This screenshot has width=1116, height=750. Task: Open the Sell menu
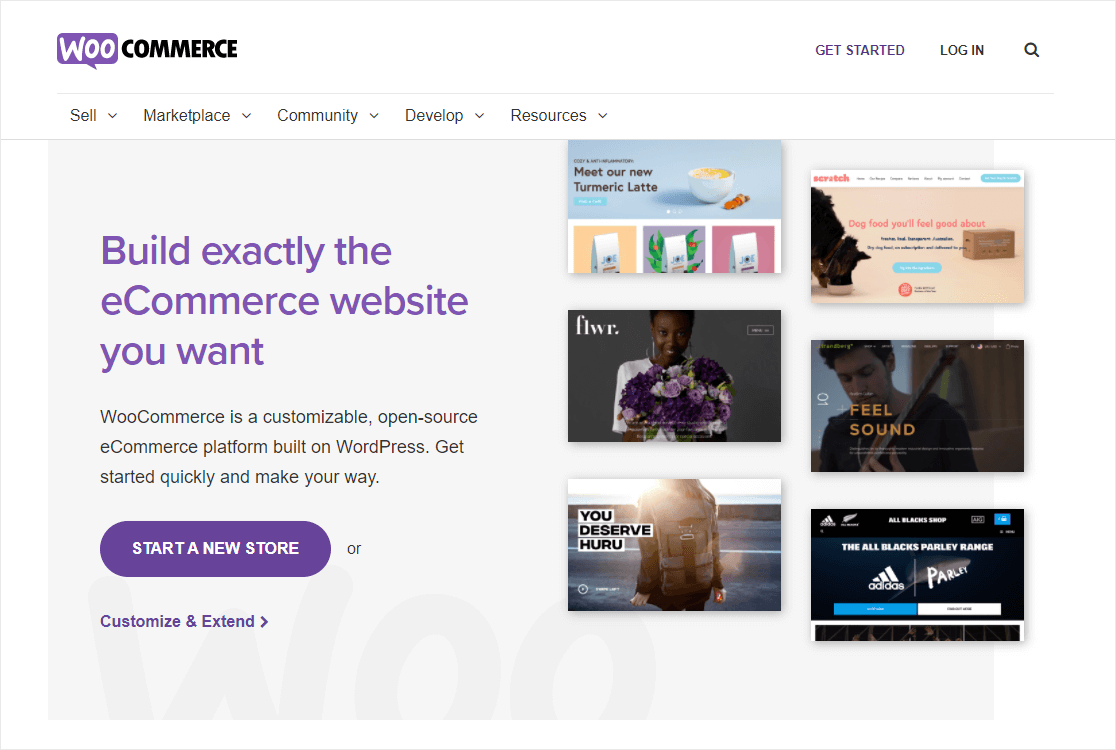tap(83, 115)
